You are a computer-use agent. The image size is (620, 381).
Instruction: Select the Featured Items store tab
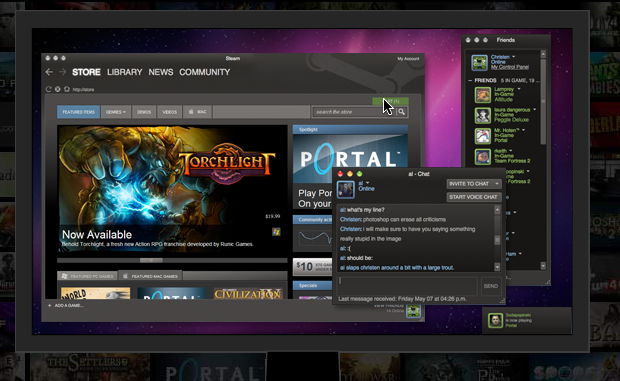(78, 112)
